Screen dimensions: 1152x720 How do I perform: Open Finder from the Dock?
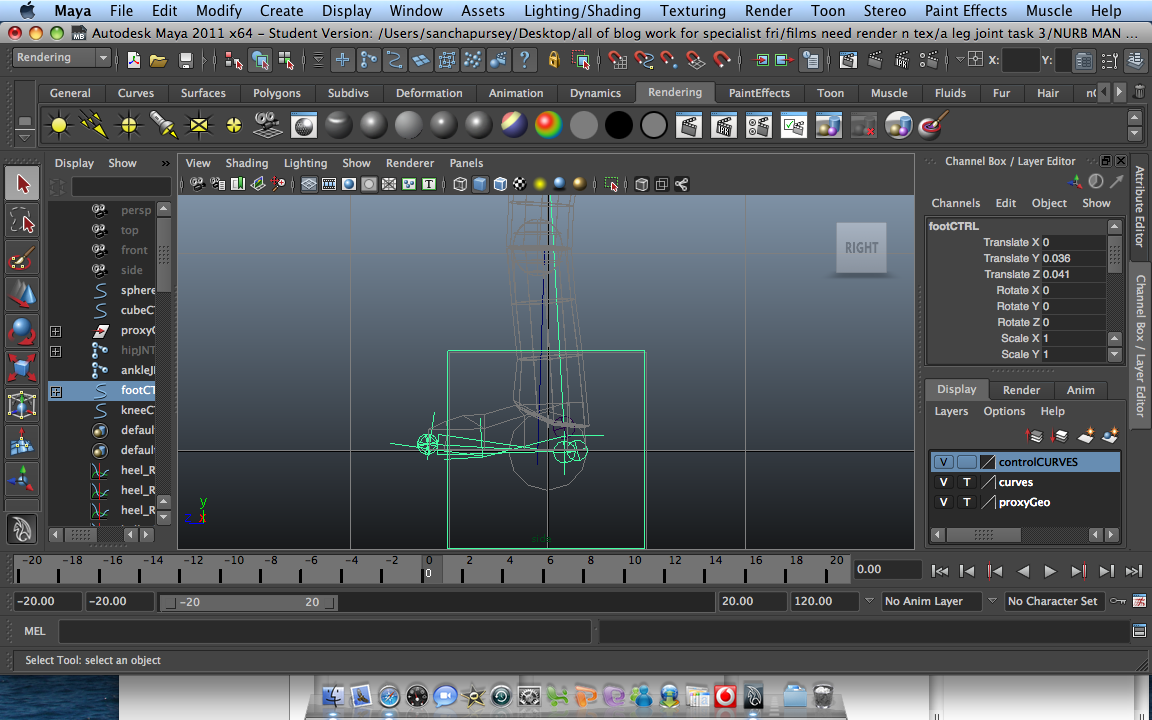point(334,696)
